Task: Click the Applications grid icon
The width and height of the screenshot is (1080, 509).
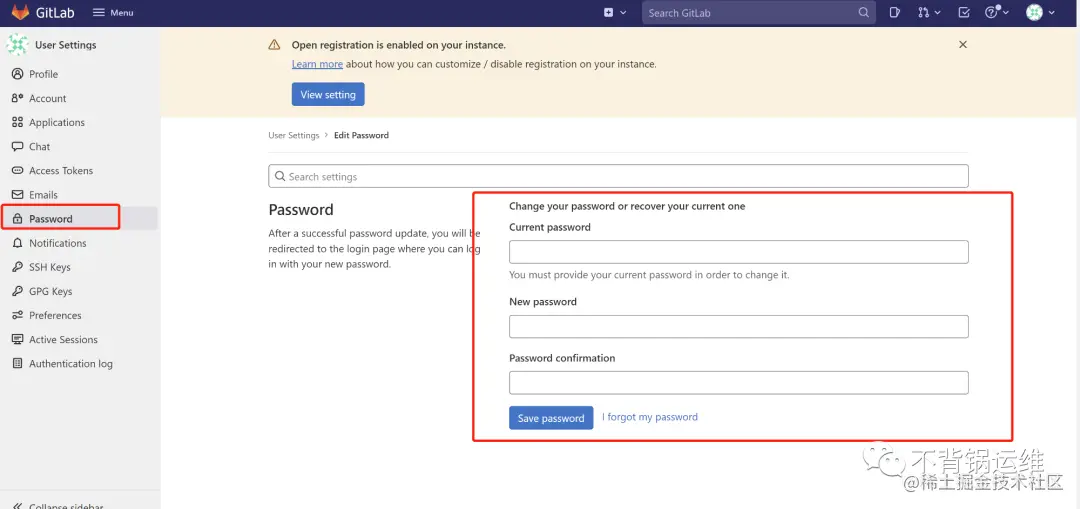Action: (x=17, y=122)
